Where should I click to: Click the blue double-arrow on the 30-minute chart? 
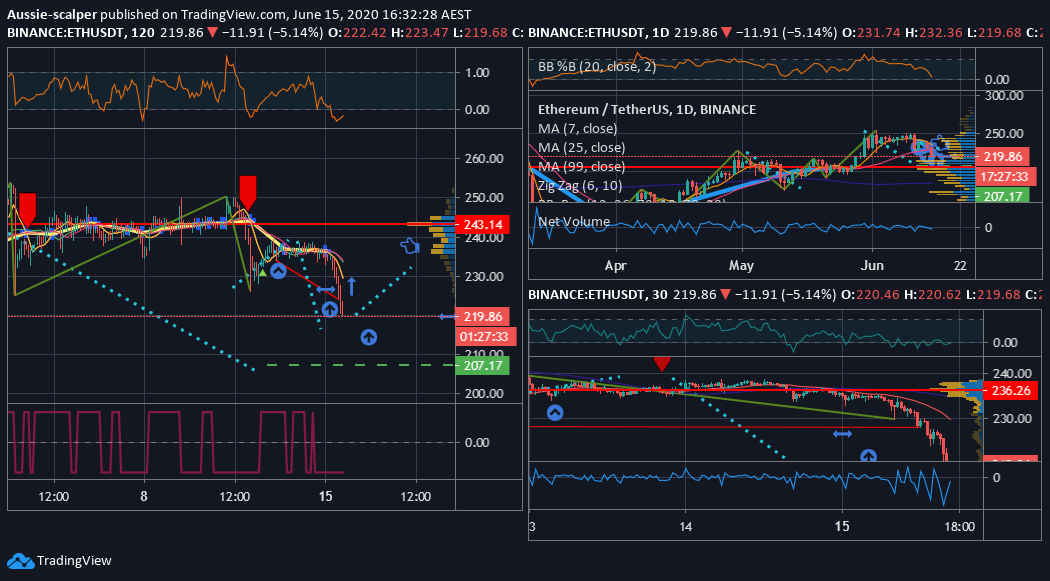point(842,434)
